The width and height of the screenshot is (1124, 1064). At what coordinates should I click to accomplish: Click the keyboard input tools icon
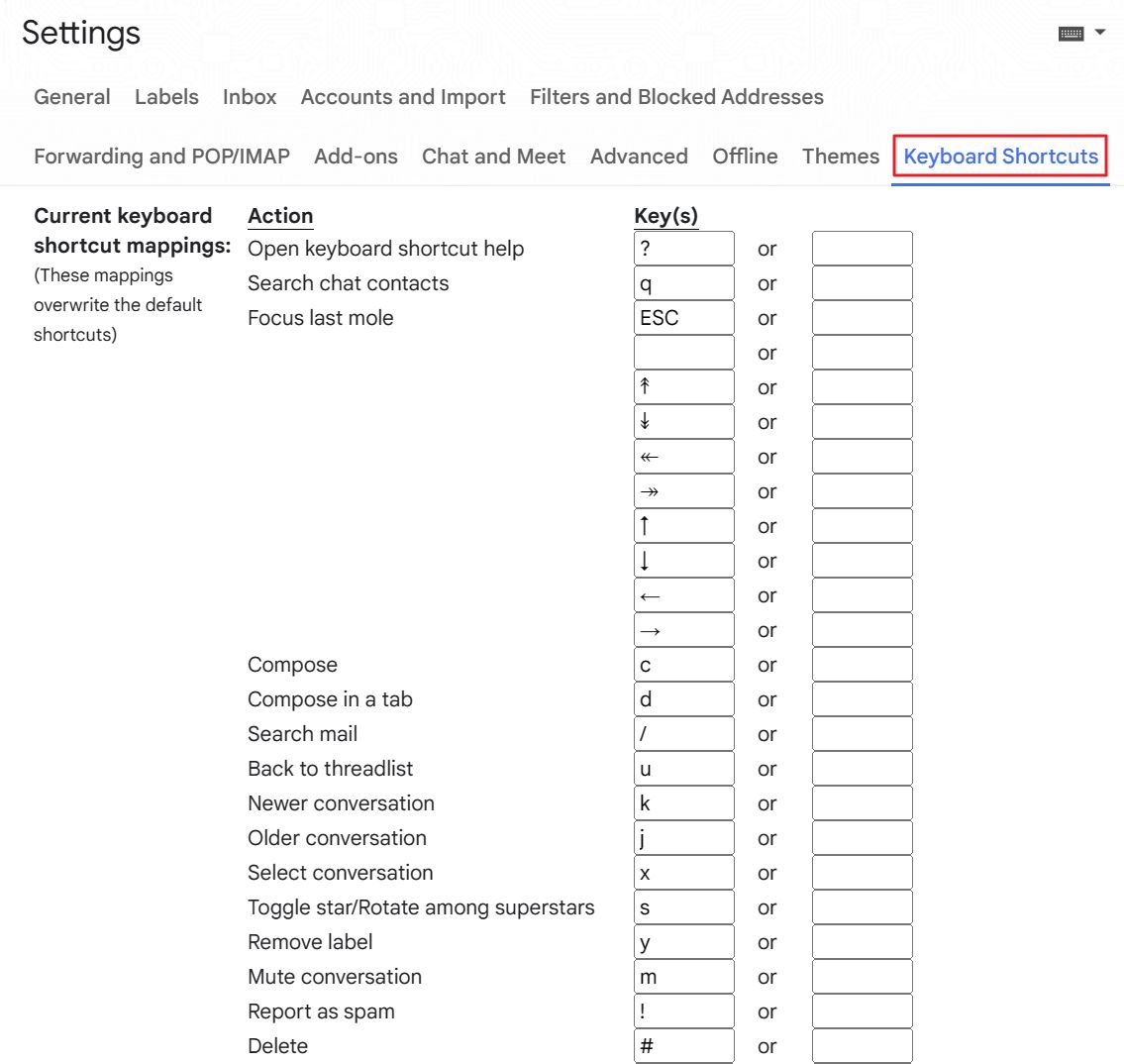coord(1071,33)
